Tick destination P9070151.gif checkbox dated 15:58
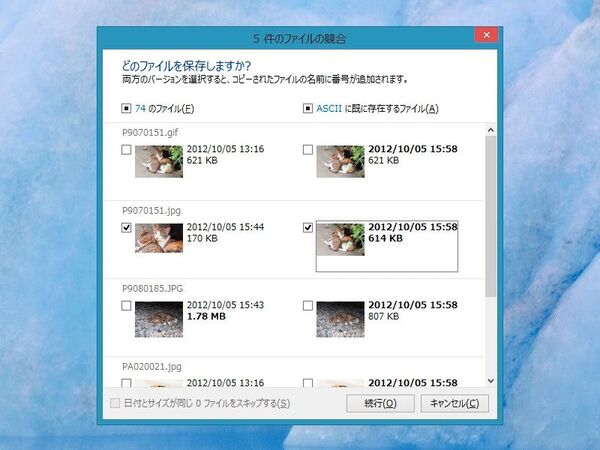 (308, 150)
